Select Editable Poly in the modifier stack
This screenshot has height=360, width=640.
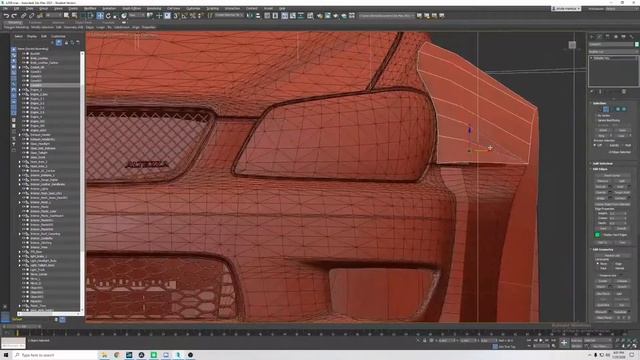click(x=602, y=58)
